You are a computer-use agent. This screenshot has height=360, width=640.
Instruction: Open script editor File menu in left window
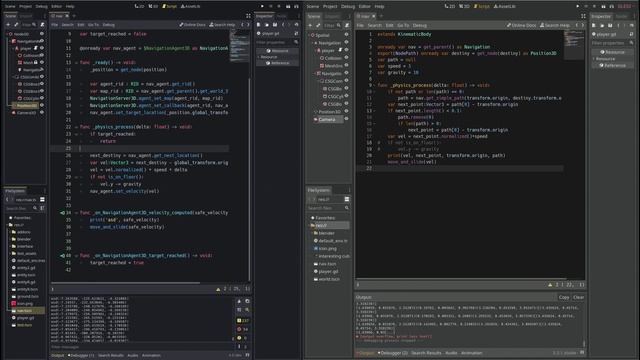click(55, 25)
